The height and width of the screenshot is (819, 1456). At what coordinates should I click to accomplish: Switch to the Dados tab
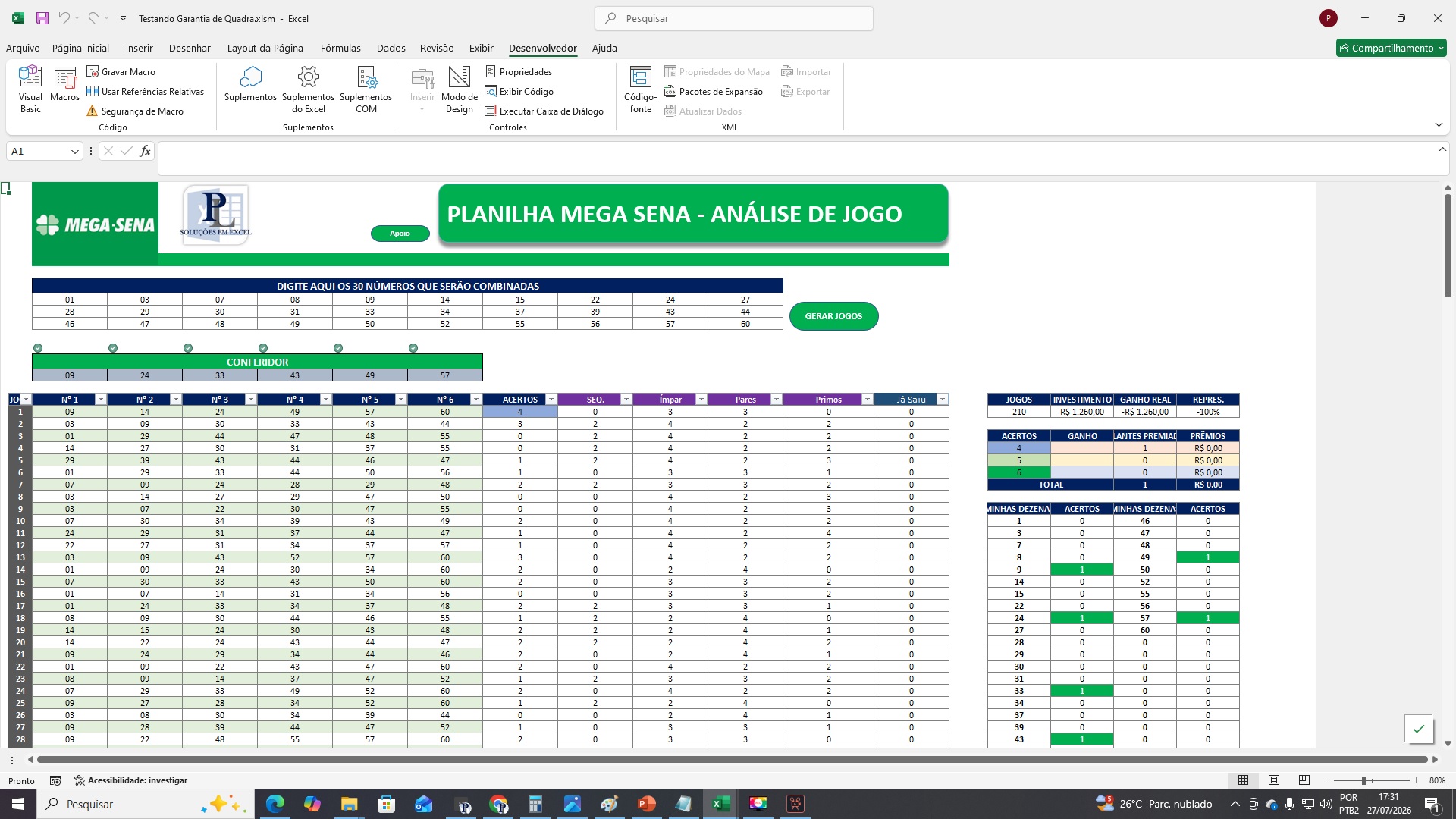coord(391,48)
